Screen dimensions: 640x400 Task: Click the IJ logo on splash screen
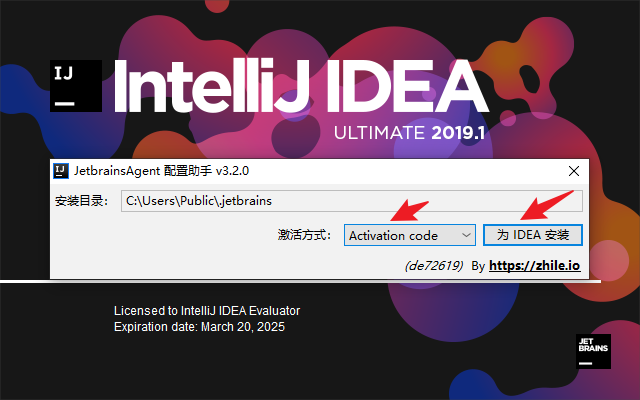pos(76,86)
